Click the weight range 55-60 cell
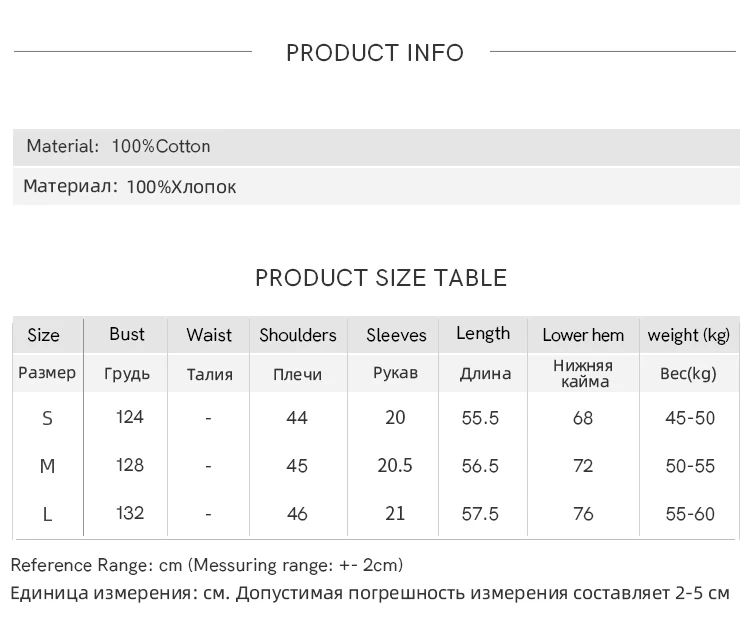The height and width of the screenshot is (630, 750). click(690, 514)
